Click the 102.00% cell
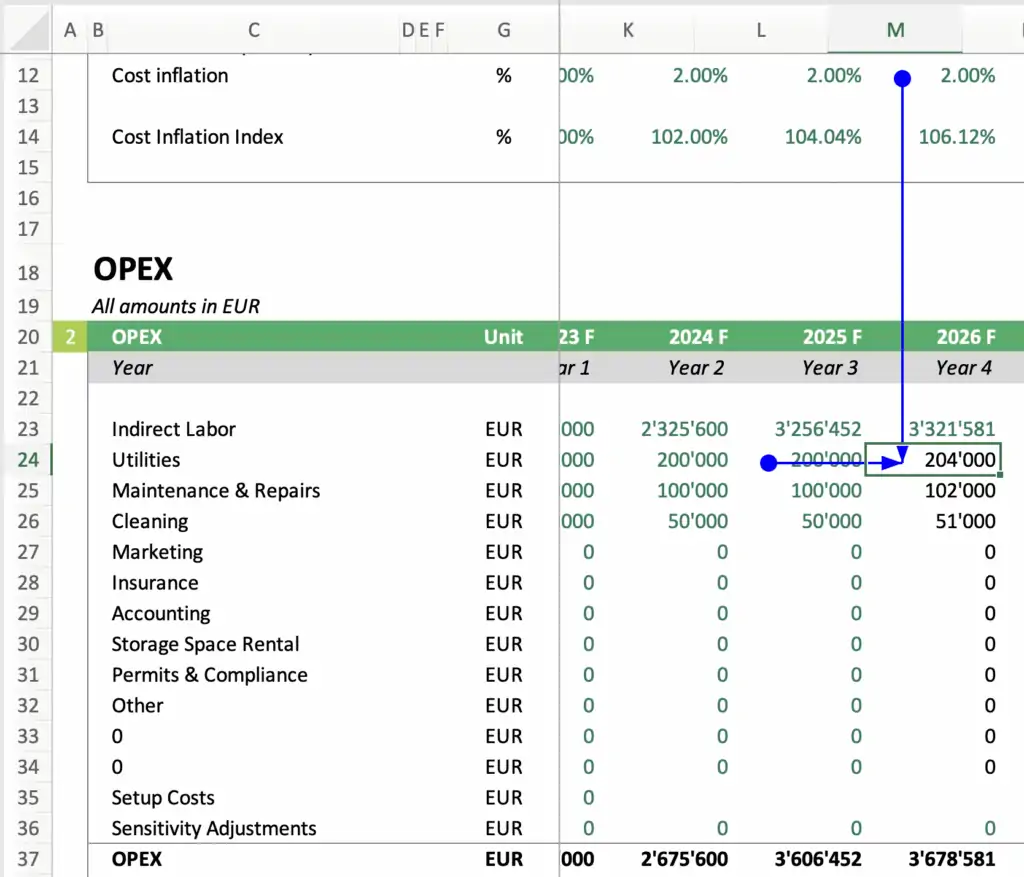This screenshot has width=1024, height=877. click(x=689, y=137)
